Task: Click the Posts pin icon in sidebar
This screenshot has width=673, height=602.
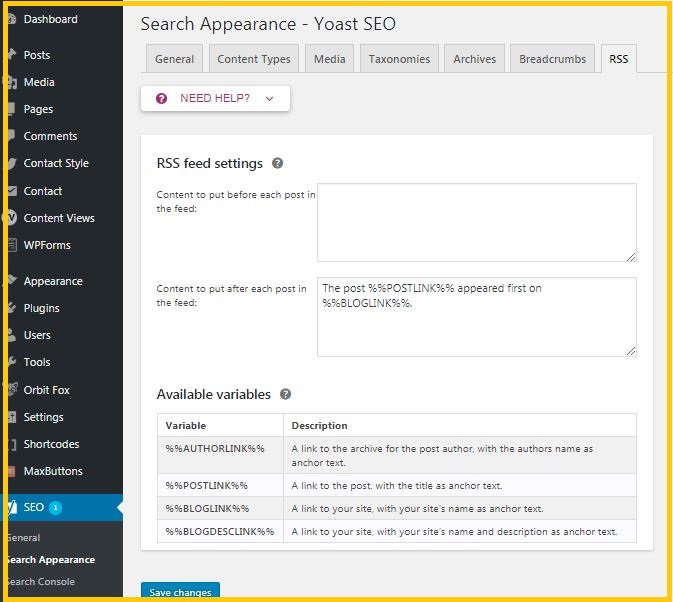Action: [12, 54]
